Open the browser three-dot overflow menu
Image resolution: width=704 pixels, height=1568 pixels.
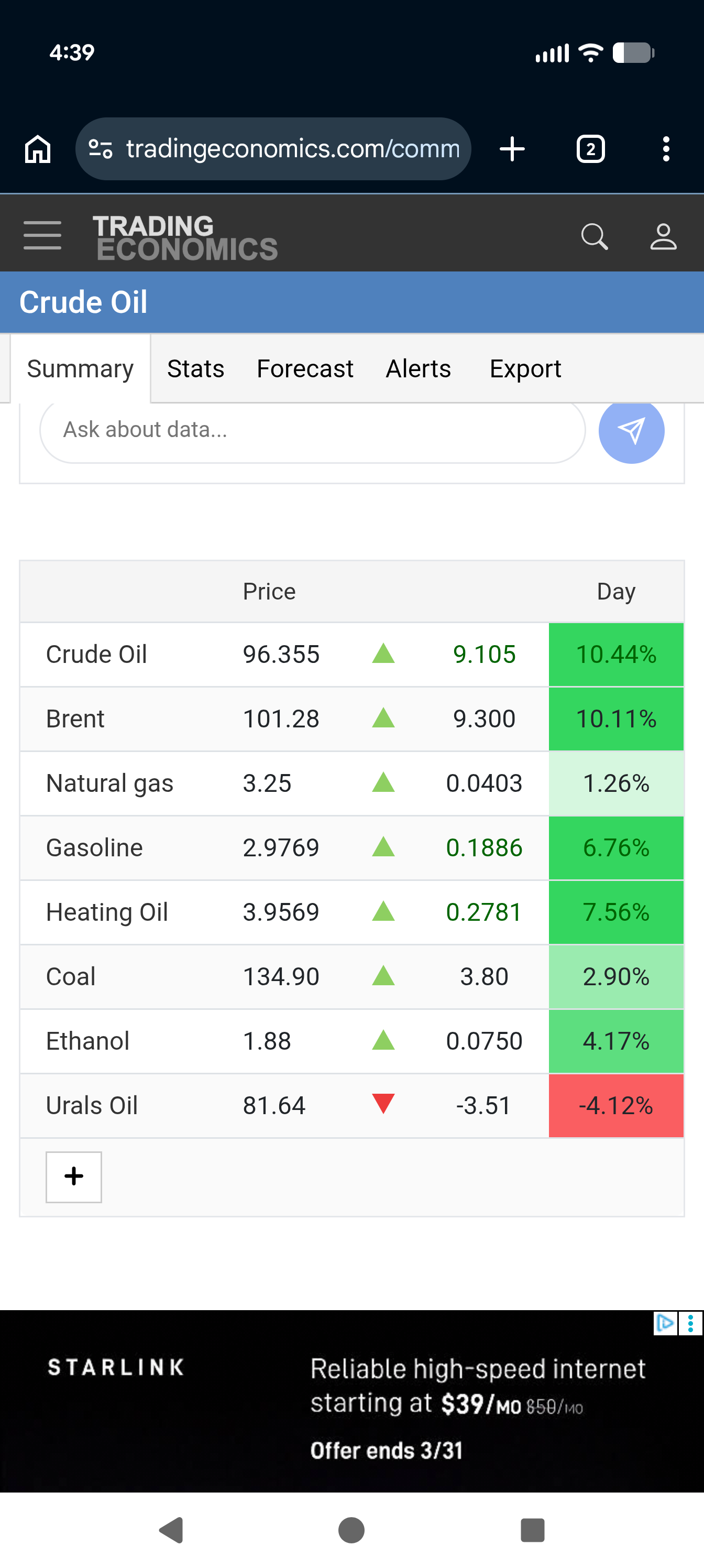click(666, 149)
